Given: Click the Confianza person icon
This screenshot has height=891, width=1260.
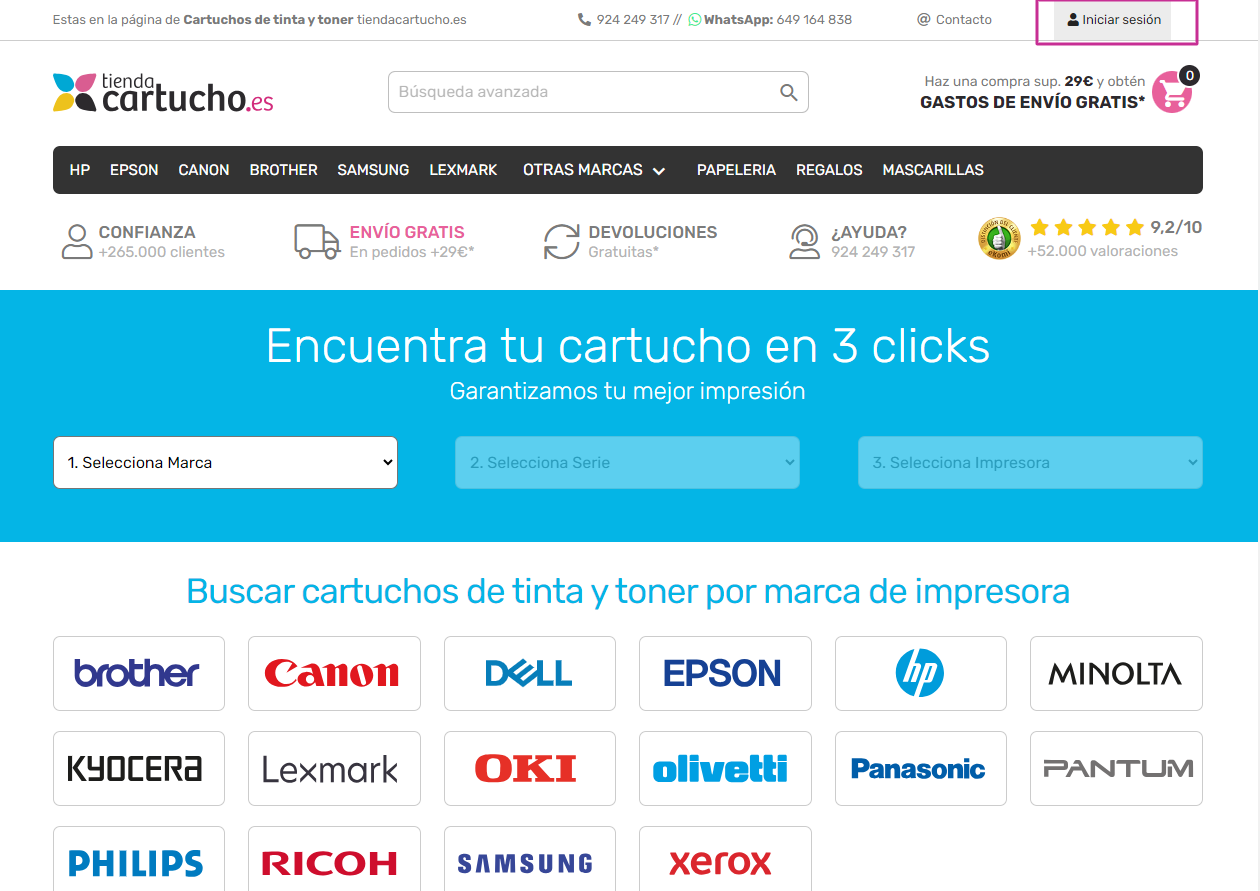Looking at the screenshot, I should pos(77,242).
